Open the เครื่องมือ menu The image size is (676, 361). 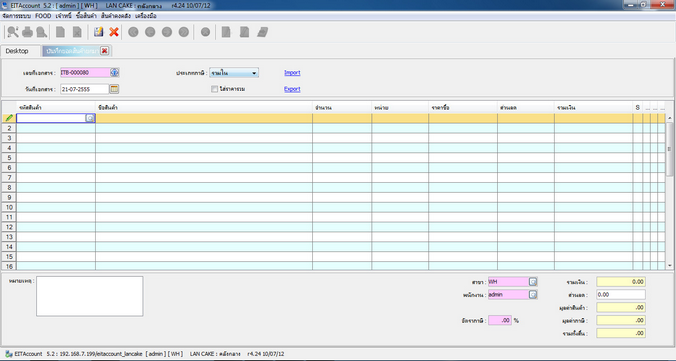146,16
